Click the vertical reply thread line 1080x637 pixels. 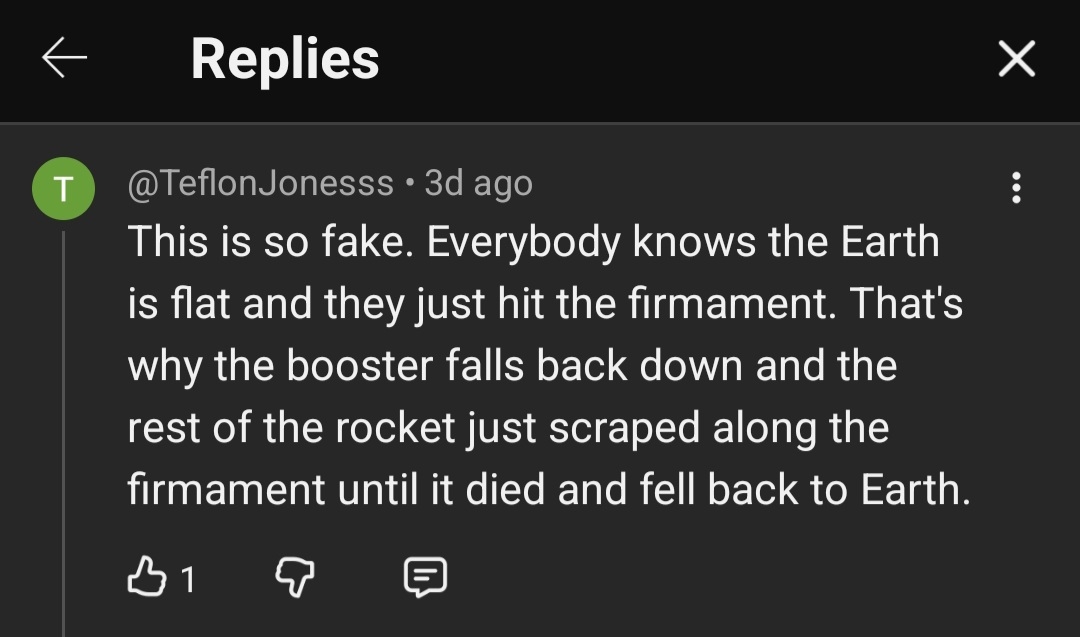pyautogui.click(x=64, y=430)
